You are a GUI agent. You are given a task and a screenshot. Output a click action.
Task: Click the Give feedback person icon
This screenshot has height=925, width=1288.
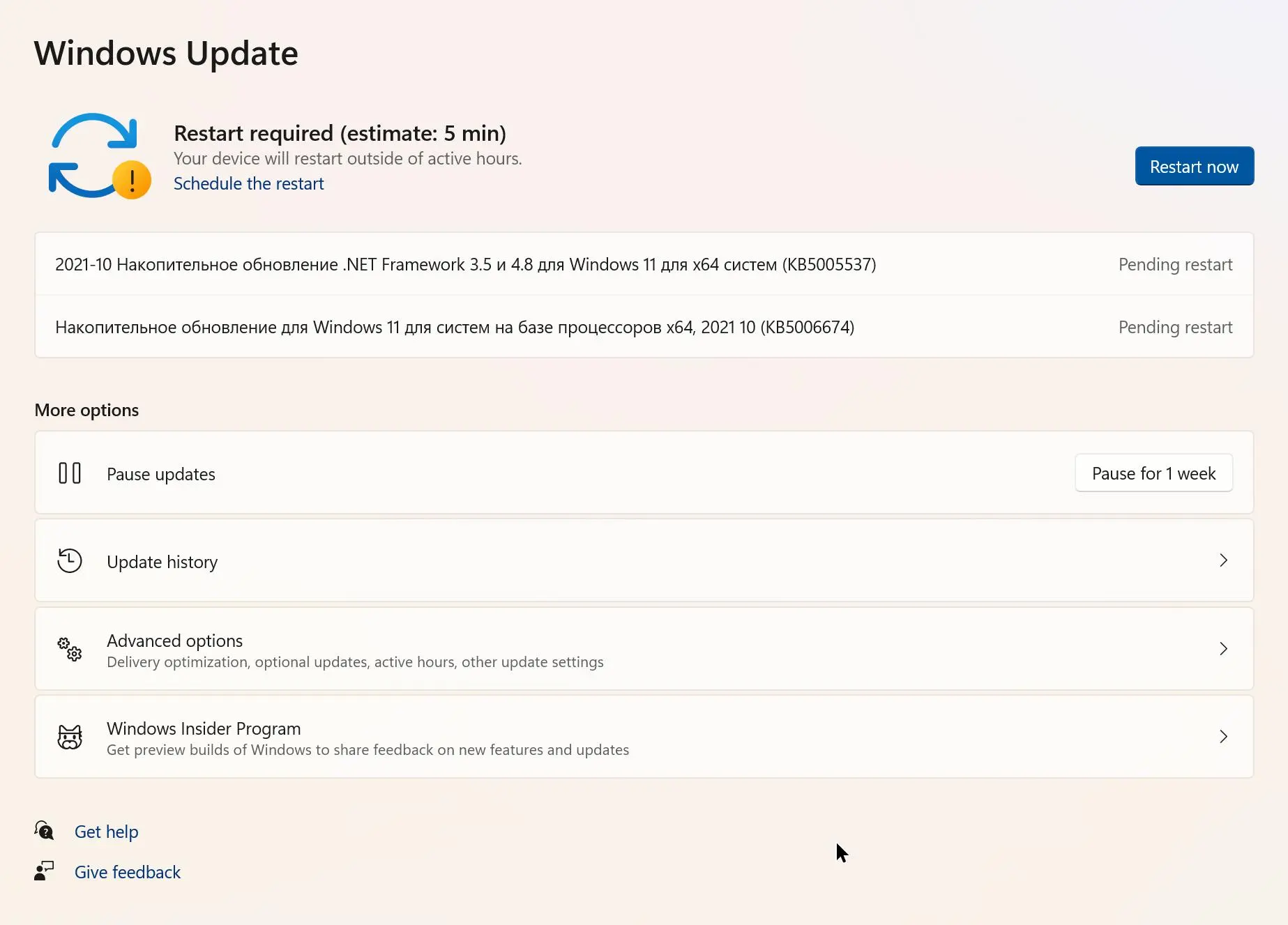[44, 871]
